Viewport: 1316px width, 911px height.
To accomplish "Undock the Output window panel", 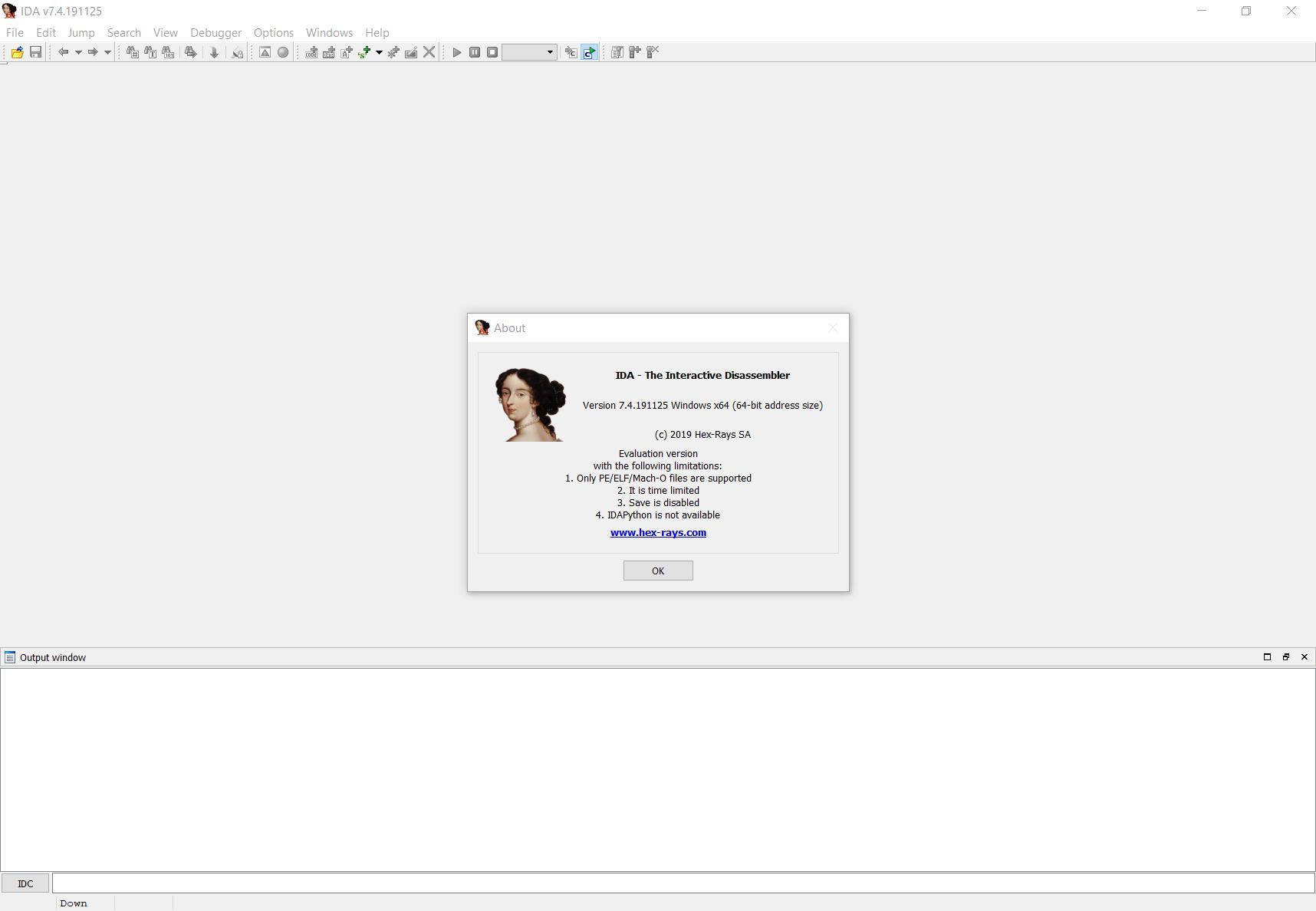I will [x=1286, y=657].
